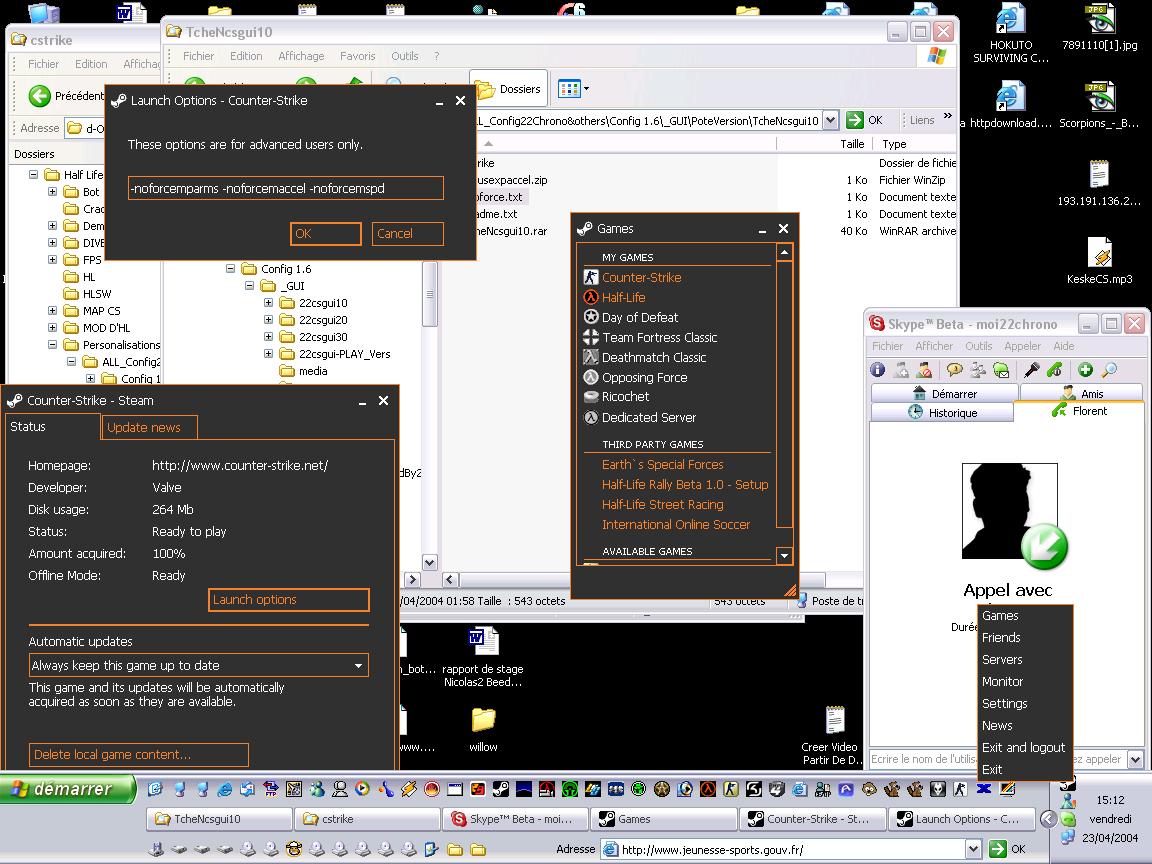Click the Counter-Strike icon in Games list
The width and height of the screenshot is (1152, 864).
click(x=591, y=277)
